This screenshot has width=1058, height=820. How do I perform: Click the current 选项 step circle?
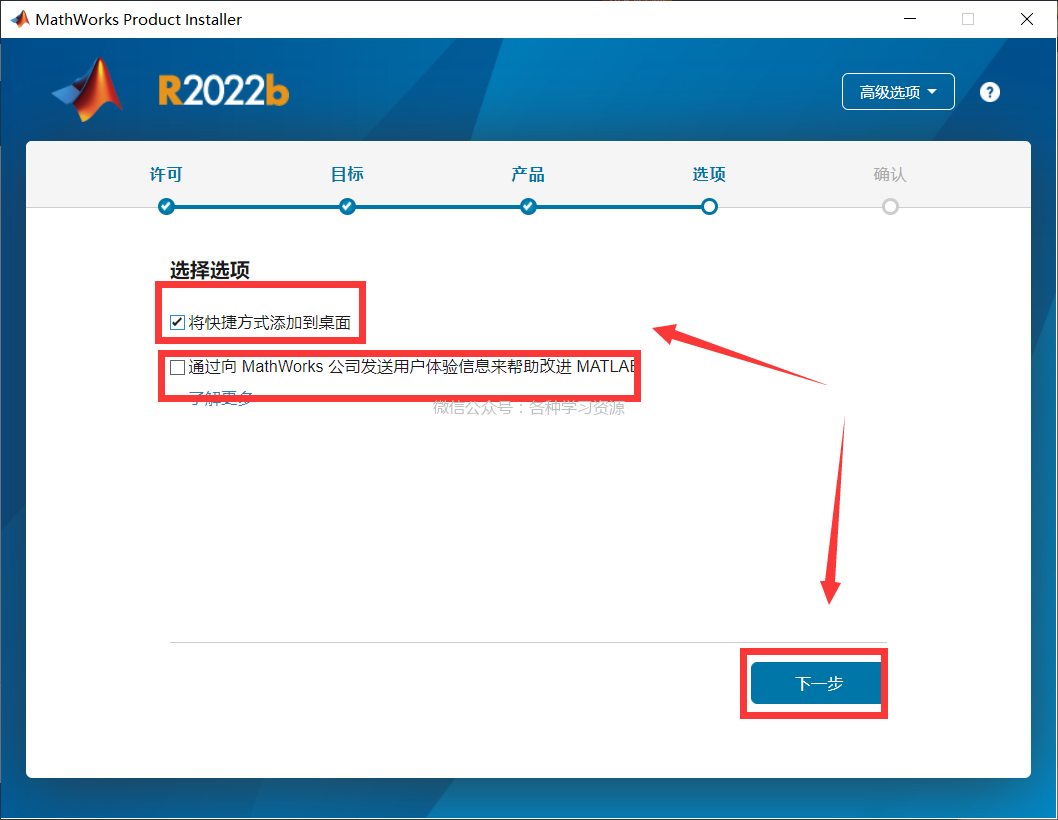click(709, 207)
